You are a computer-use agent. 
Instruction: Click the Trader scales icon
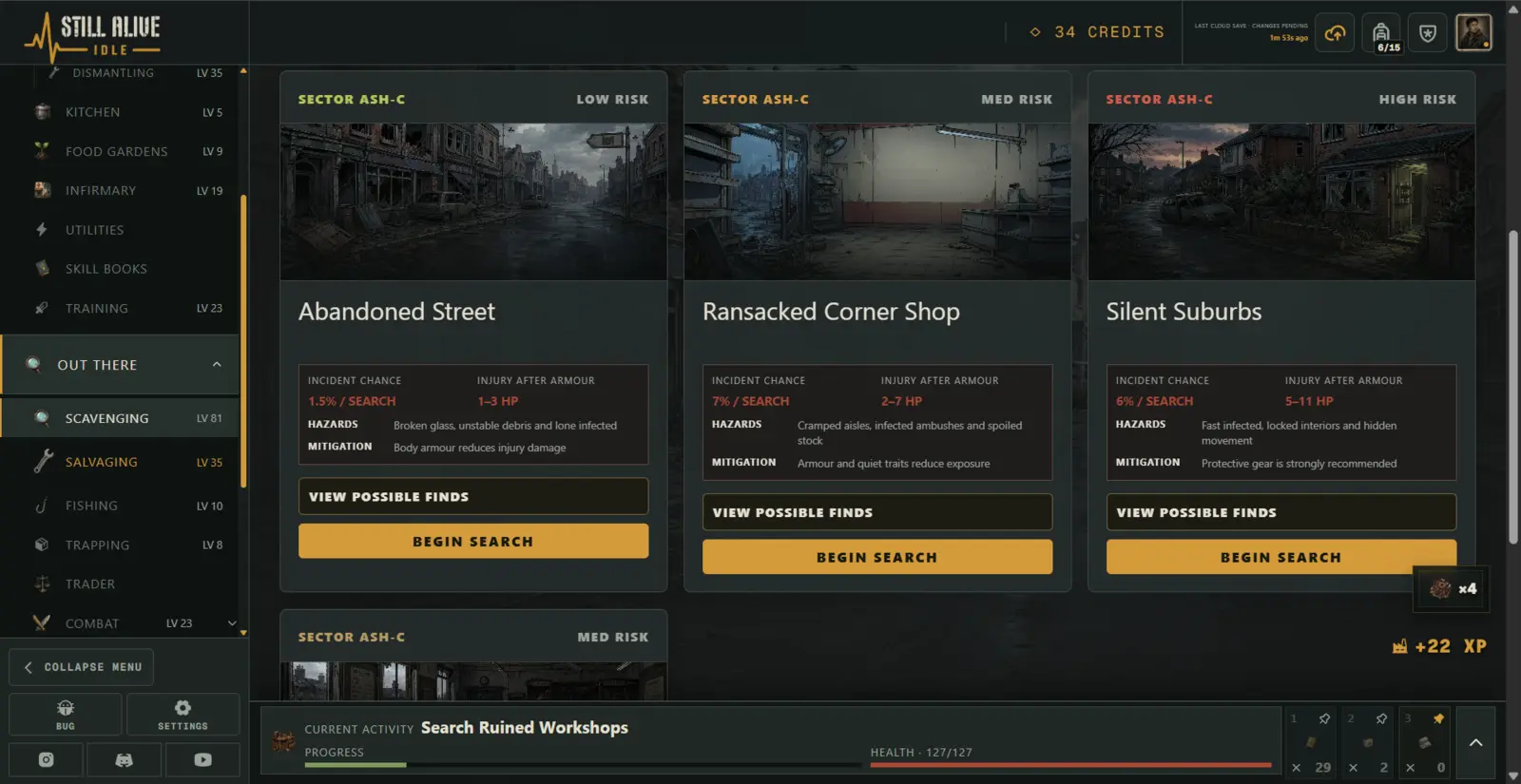coord(42,583)
